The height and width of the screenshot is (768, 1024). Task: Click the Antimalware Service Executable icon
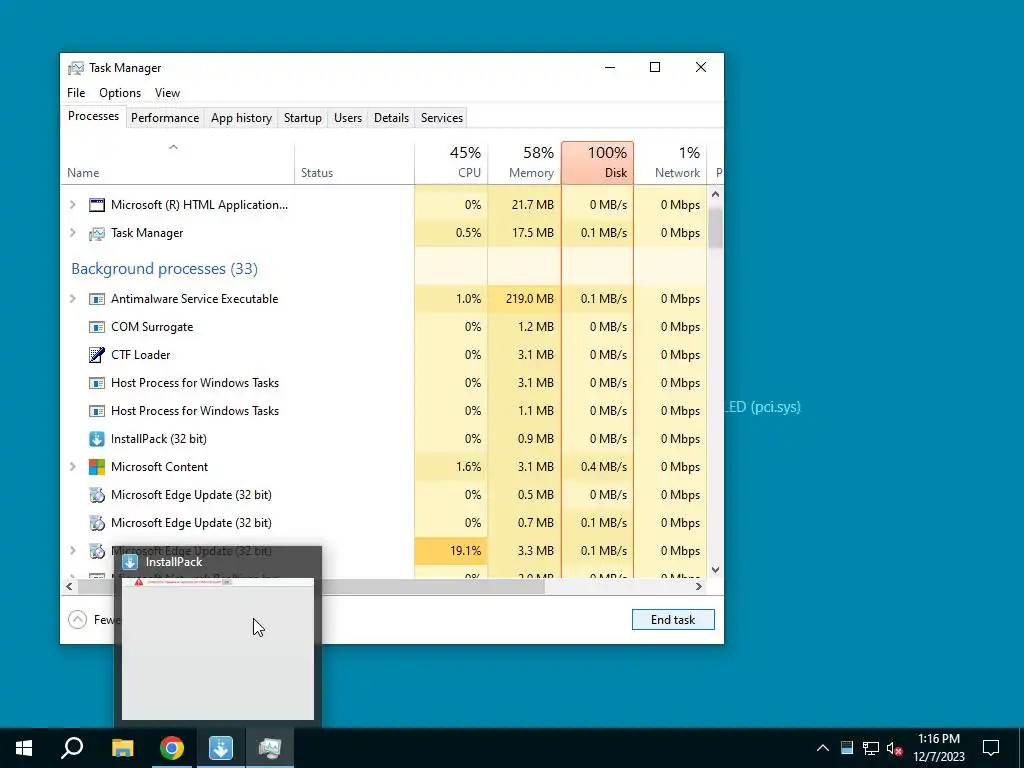click(x=97, y=299)
